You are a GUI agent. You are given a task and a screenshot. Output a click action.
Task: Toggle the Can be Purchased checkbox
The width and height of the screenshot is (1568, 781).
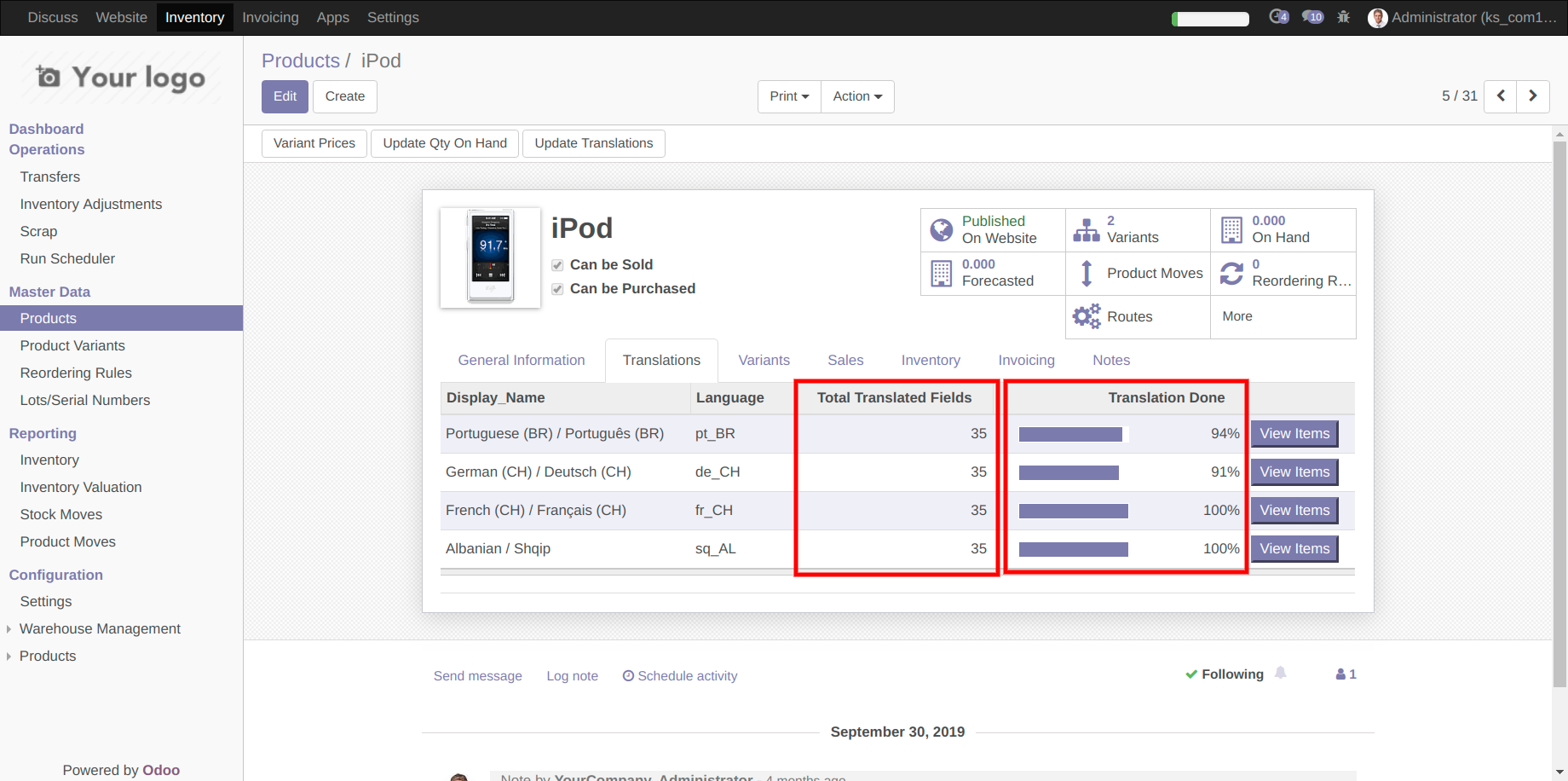point(557,289)
